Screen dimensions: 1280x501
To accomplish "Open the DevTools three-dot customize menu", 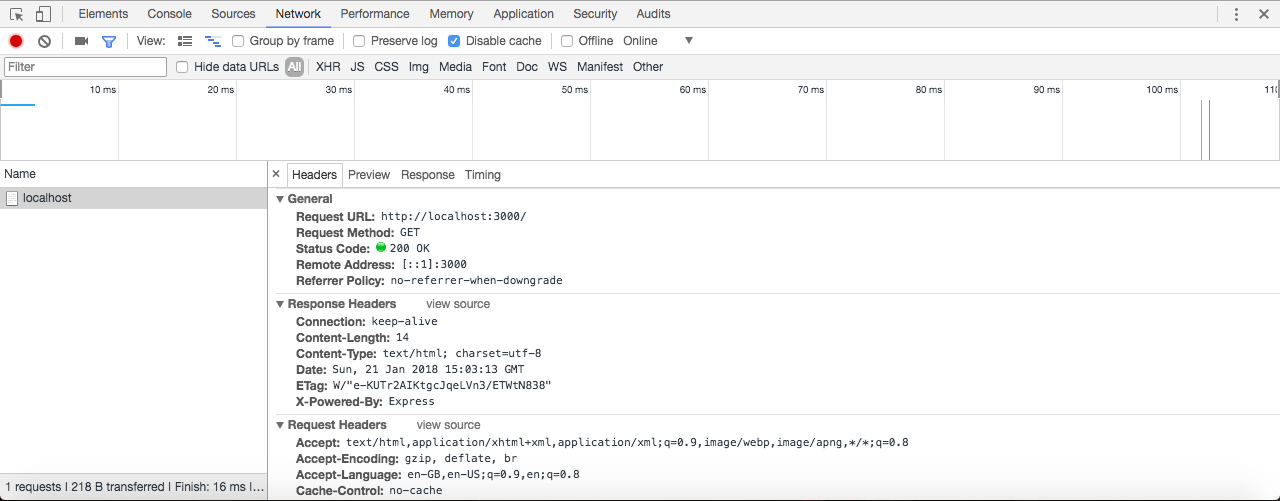I will (1236, 14).
